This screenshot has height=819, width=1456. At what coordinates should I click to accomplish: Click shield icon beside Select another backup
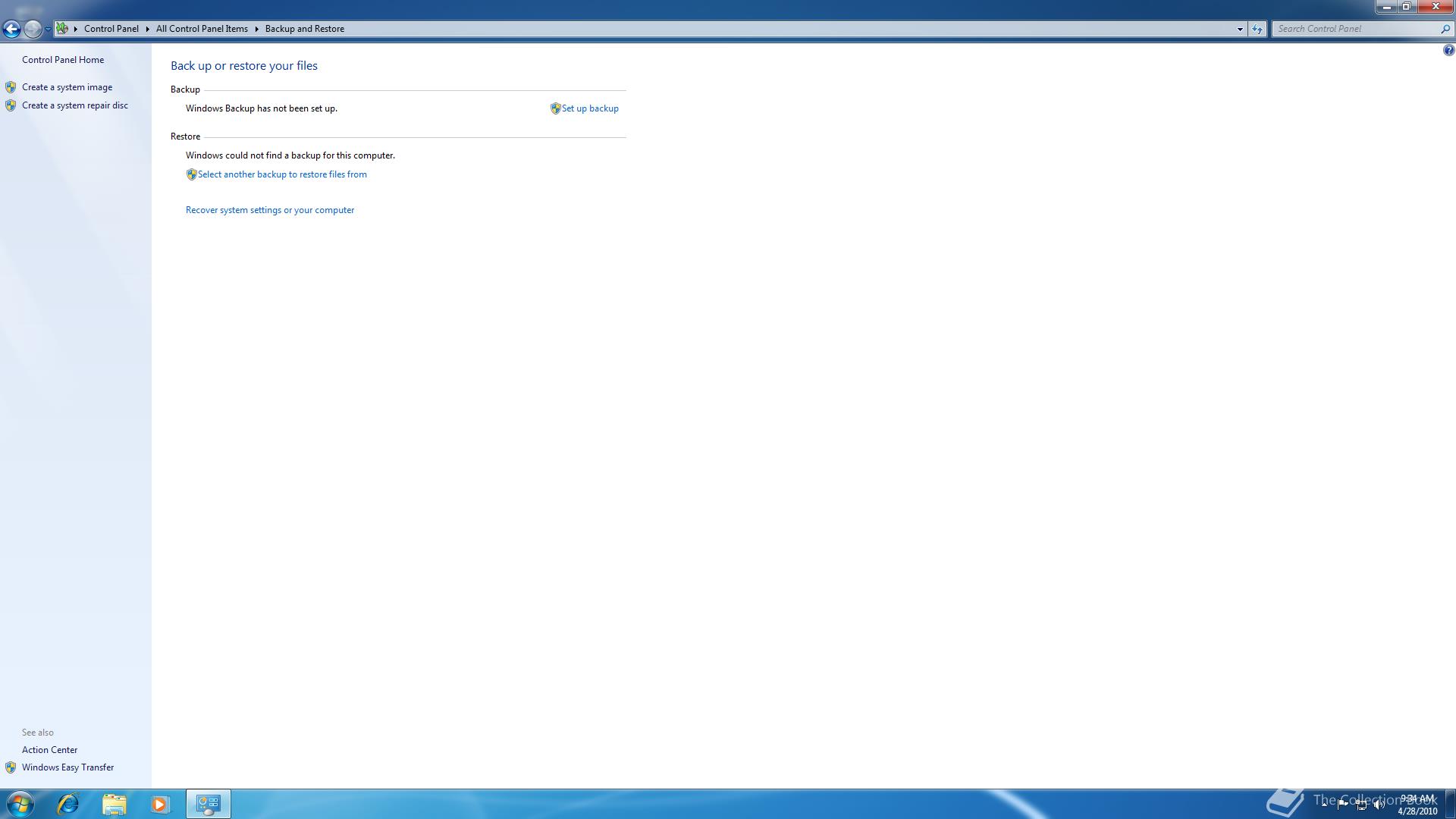[x=191, y=174]
